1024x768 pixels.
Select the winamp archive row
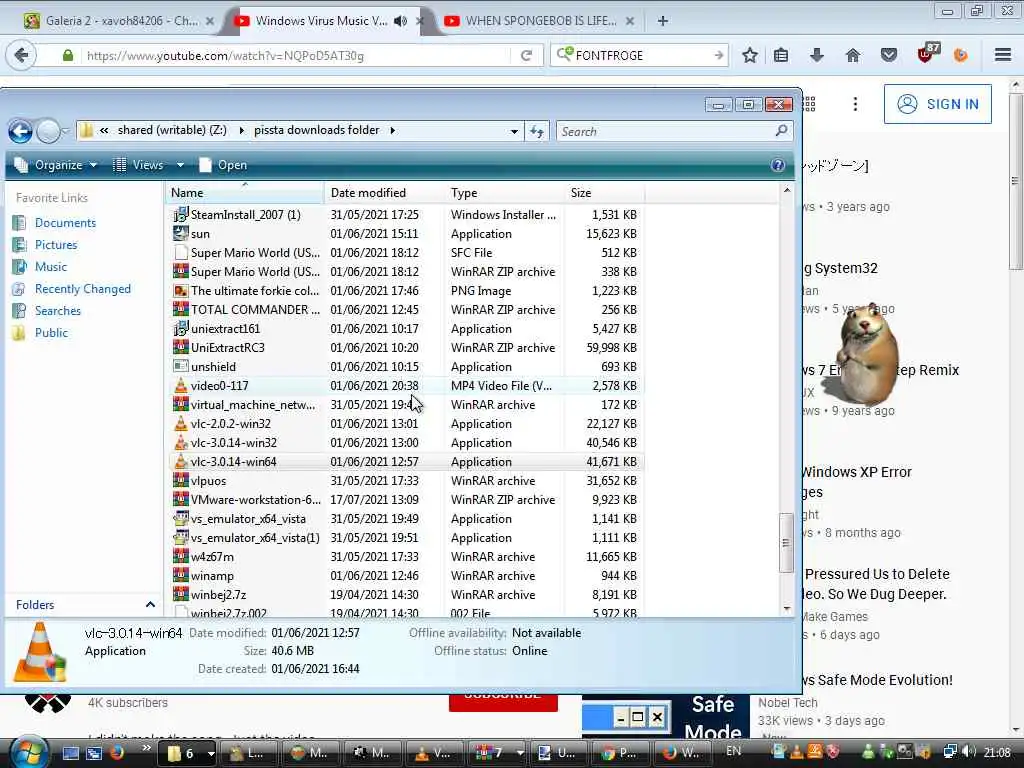tap(406, 576)
